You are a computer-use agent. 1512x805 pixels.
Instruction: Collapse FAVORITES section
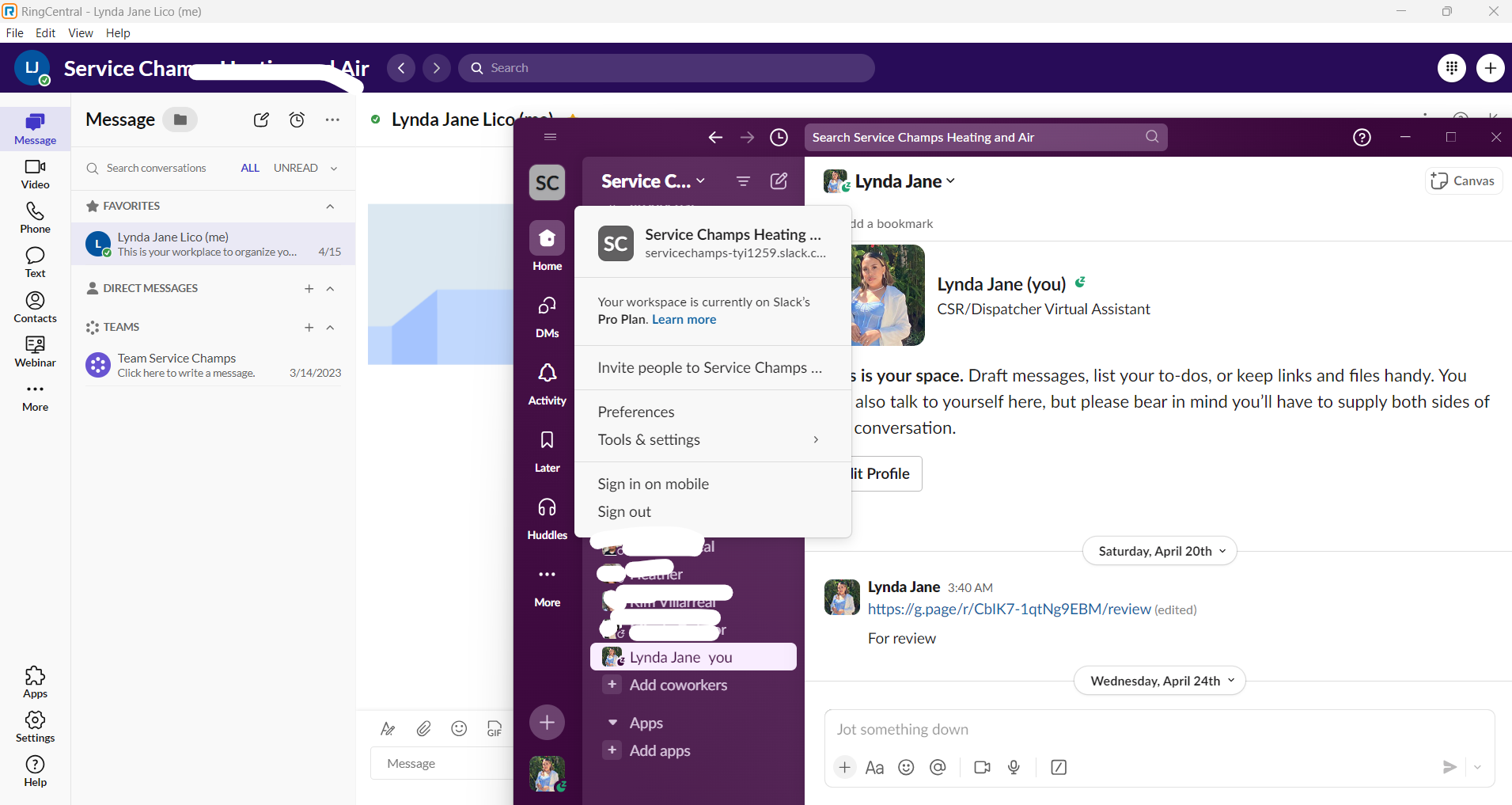click(330, 206)
